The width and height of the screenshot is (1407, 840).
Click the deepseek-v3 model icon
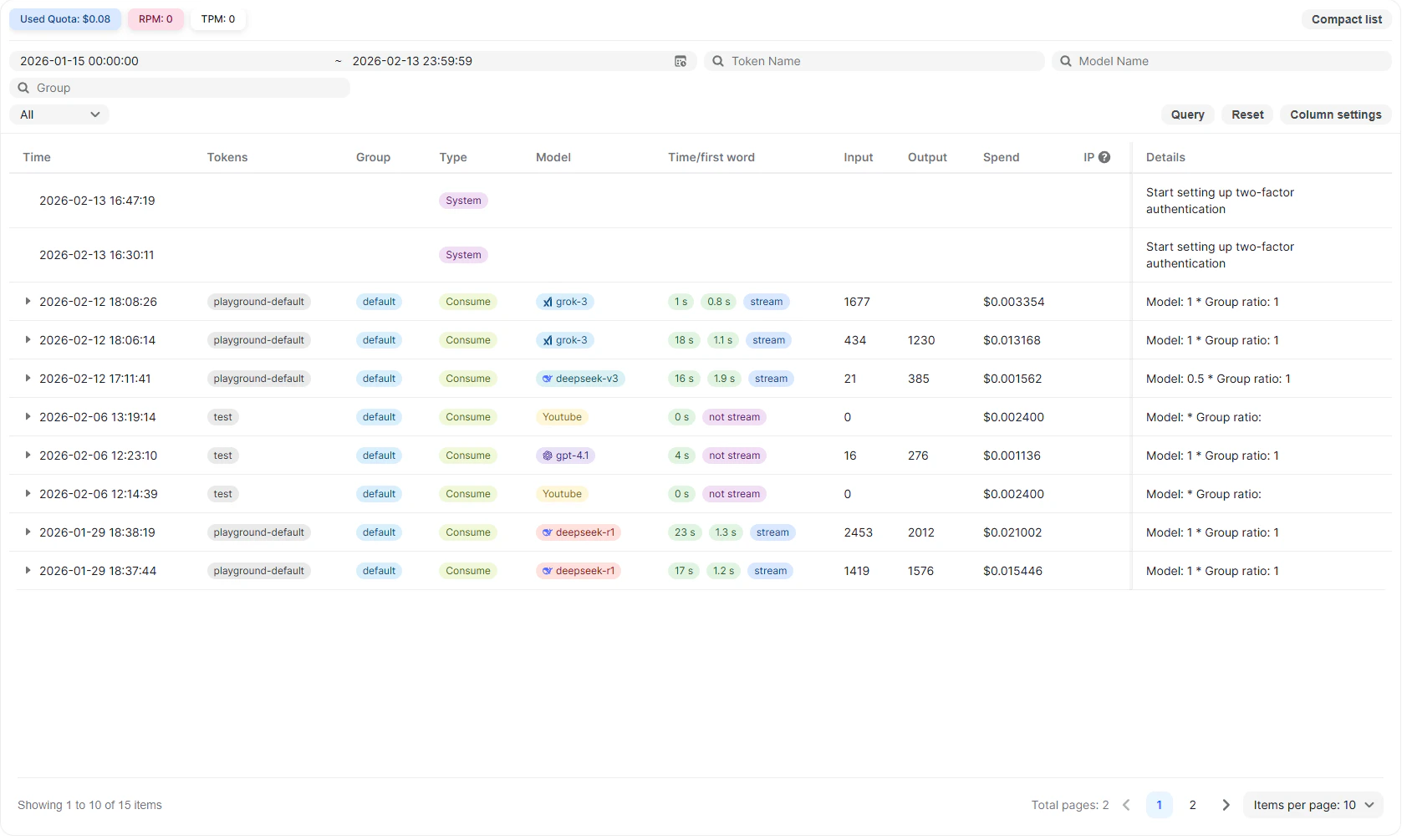pyautogui.click(x=549, y=378)
